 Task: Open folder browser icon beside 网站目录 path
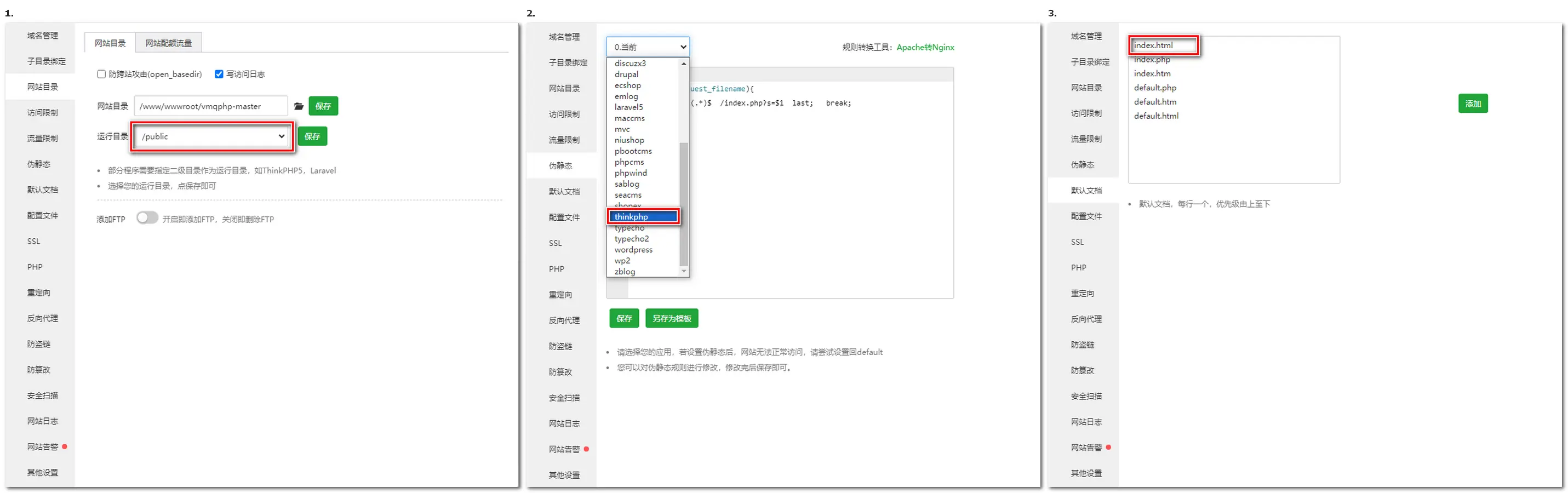click(x=298, y=106)
